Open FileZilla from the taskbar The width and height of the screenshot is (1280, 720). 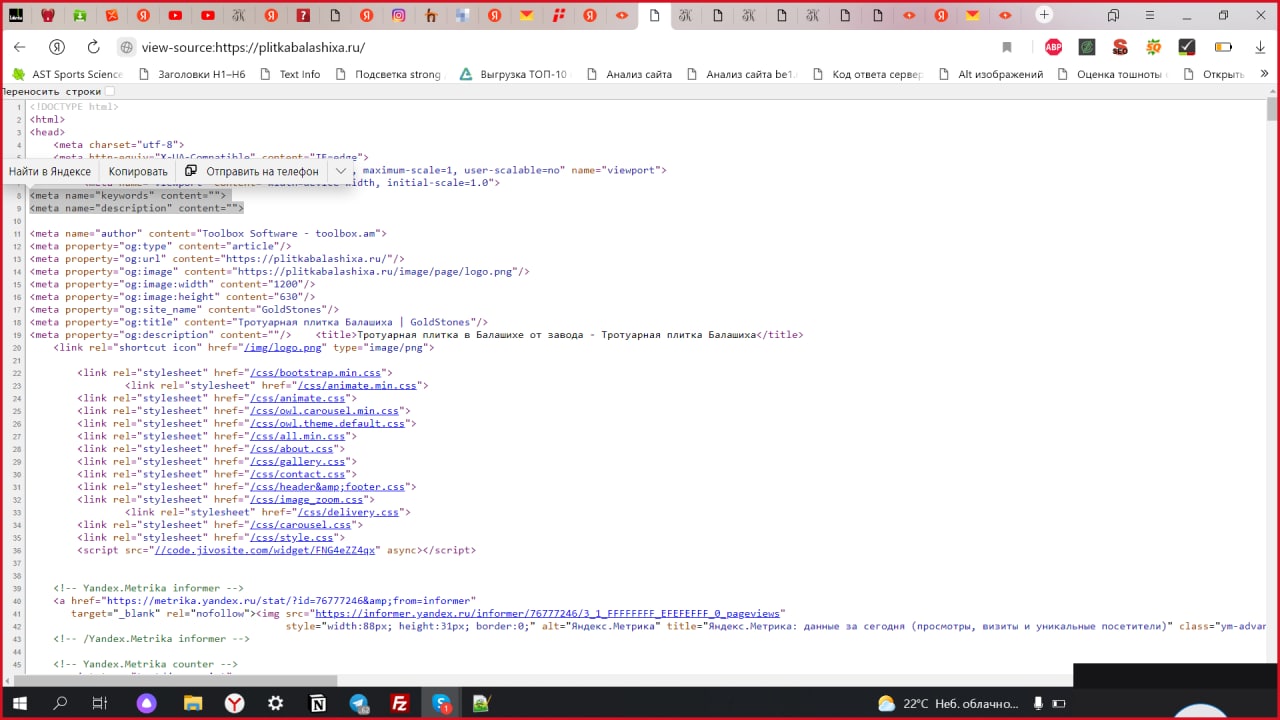tap(400, 703)
